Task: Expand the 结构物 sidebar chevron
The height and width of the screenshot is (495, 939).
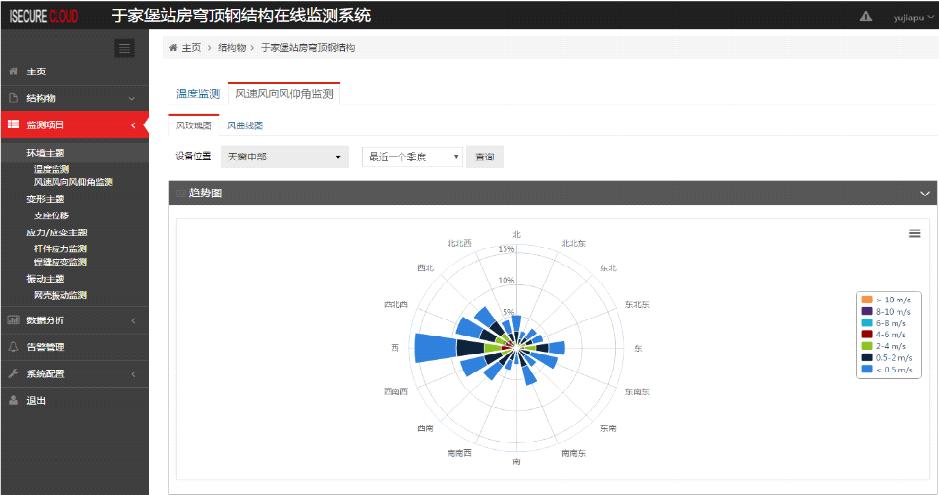Action: coord(132,98)
